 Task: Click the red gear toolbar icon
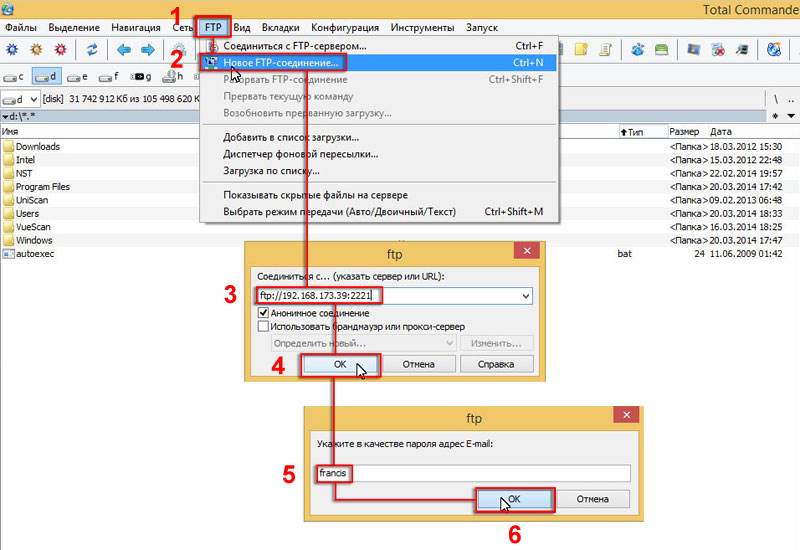[x=60, y=49]
